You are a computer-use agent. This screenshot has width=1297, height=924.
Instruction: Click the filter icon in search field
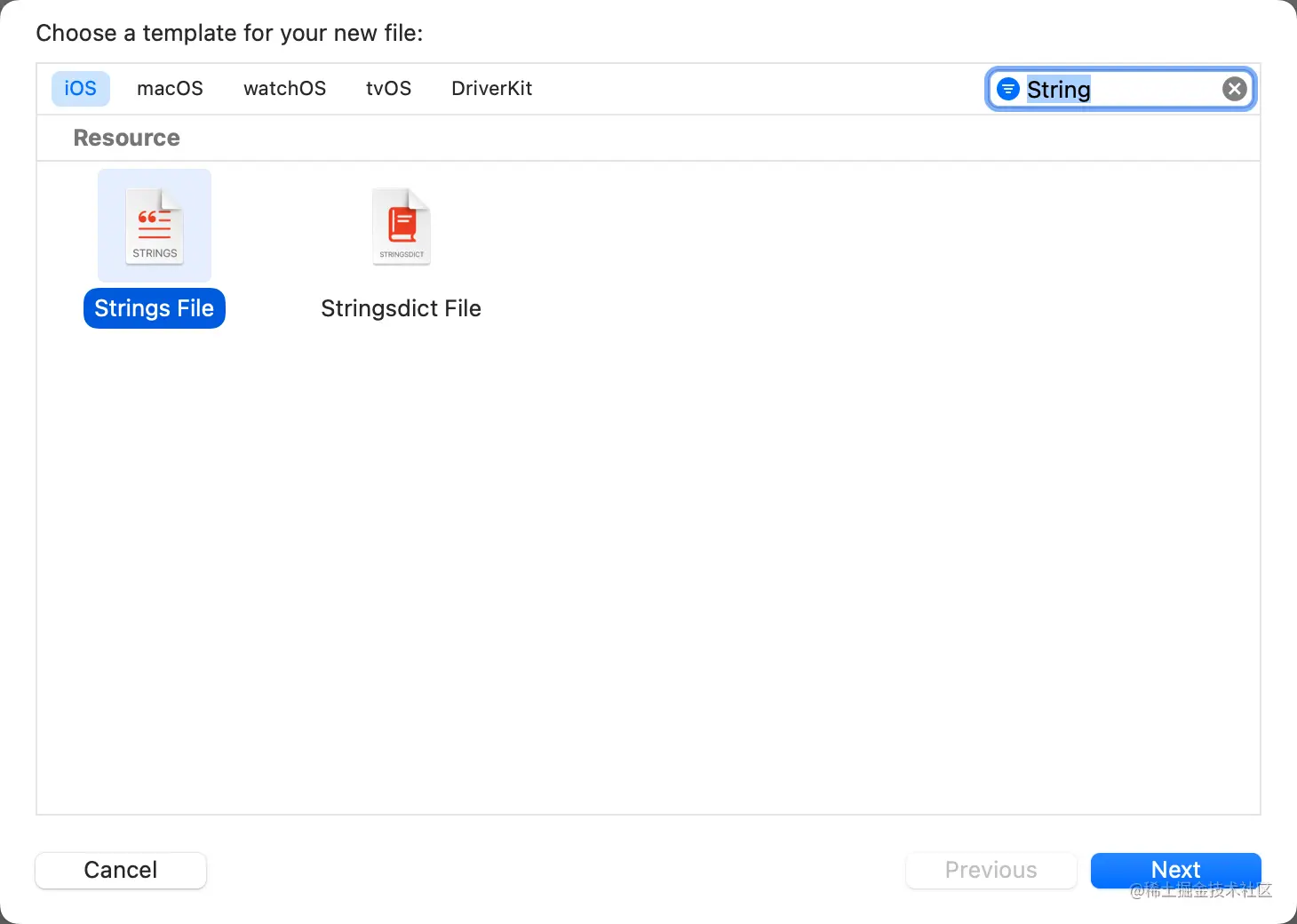click(1007, 89)
